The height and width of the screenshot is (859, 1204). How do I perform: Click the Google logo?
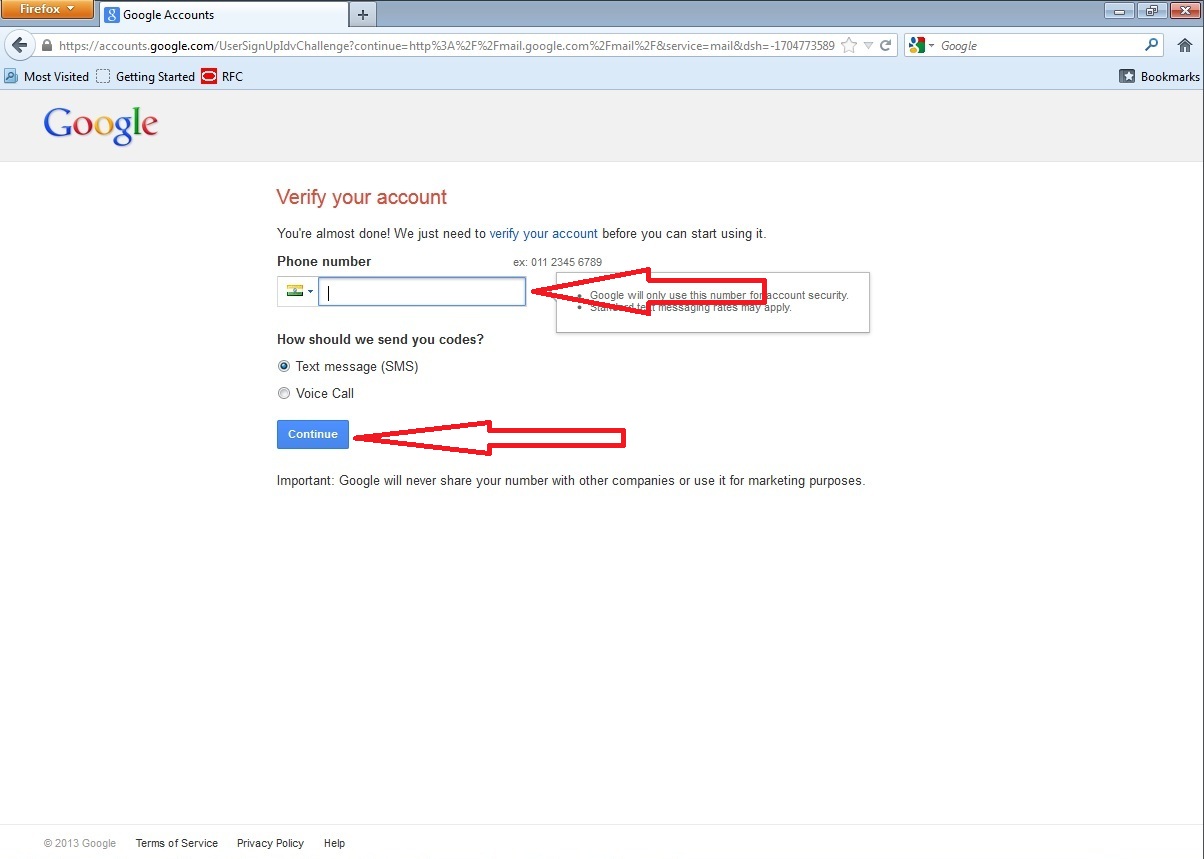[x=101, y=125]
